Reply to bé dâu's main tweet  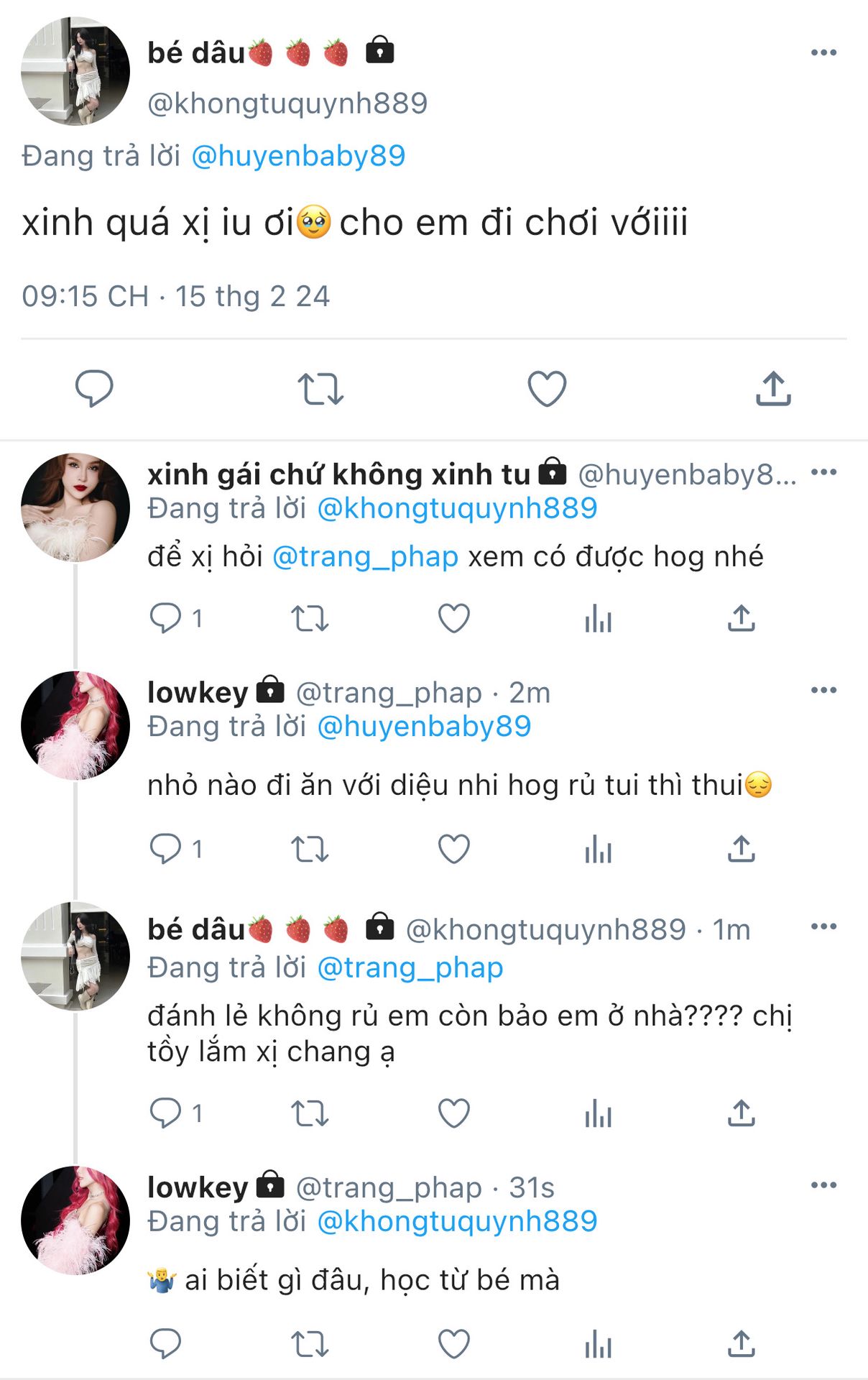[x=94, y=389]
